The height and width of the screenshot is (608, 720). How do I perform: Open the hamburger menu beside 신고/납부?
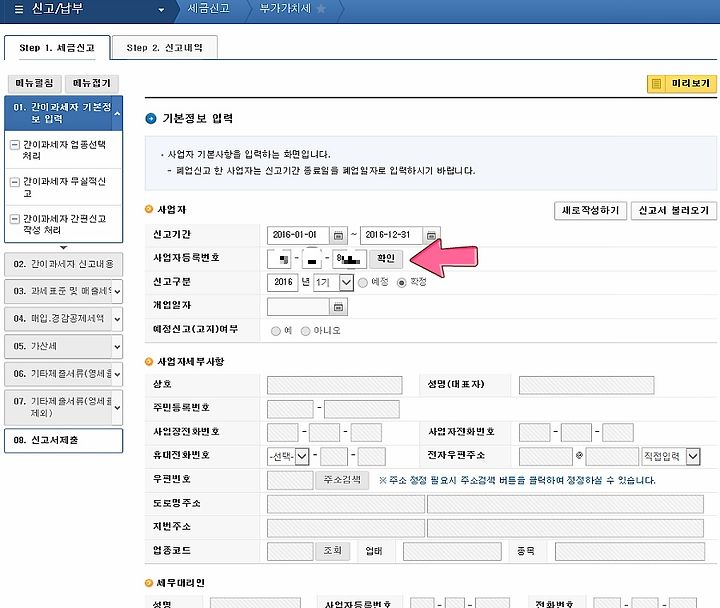click(19, 9)
